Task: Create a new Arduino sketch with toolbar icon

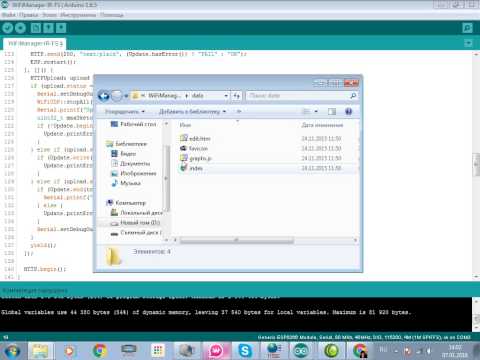Action: pos(36,28)
